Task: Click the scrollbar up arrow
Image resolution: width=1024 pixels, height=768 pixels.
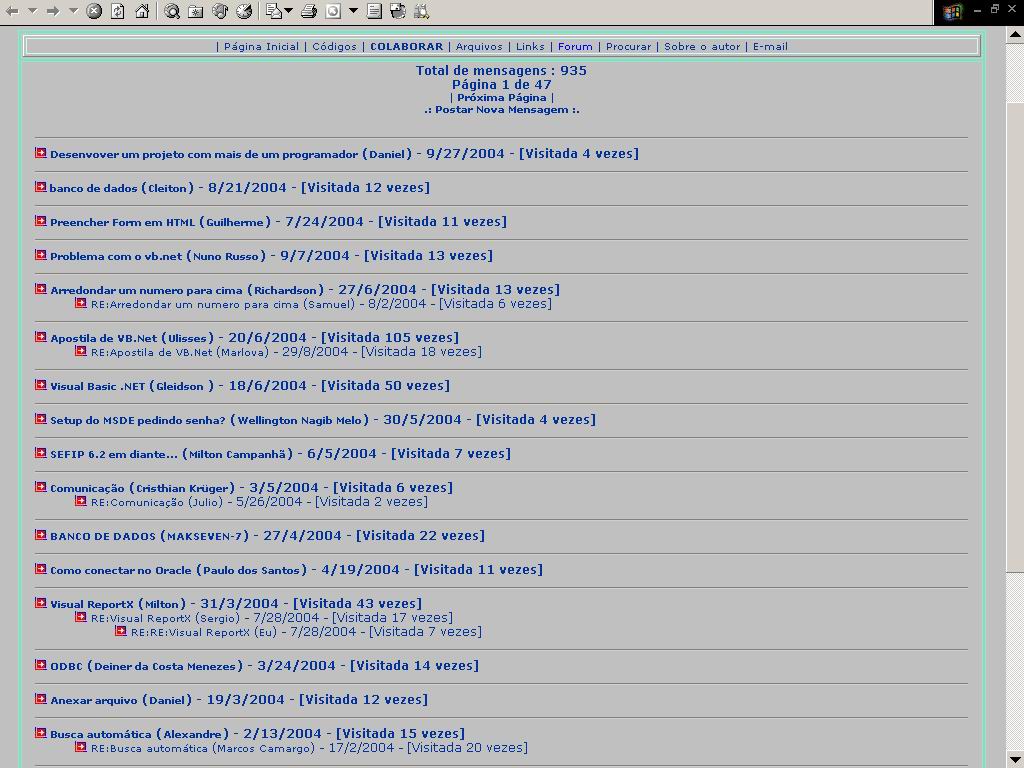Action: (x=1015, y=34)
